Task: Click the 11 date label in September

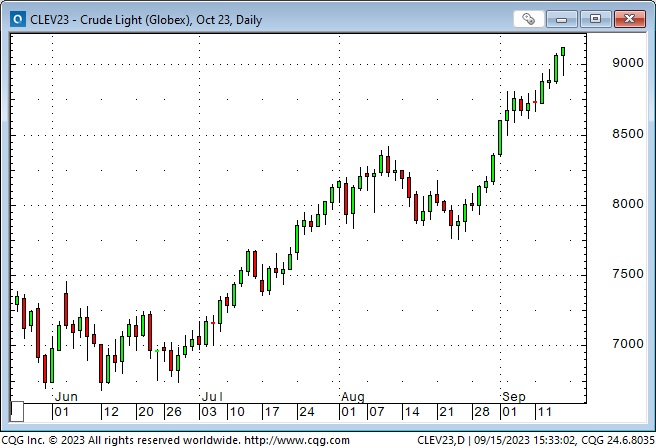Action: pyautogui.click(x=545, y=412)
